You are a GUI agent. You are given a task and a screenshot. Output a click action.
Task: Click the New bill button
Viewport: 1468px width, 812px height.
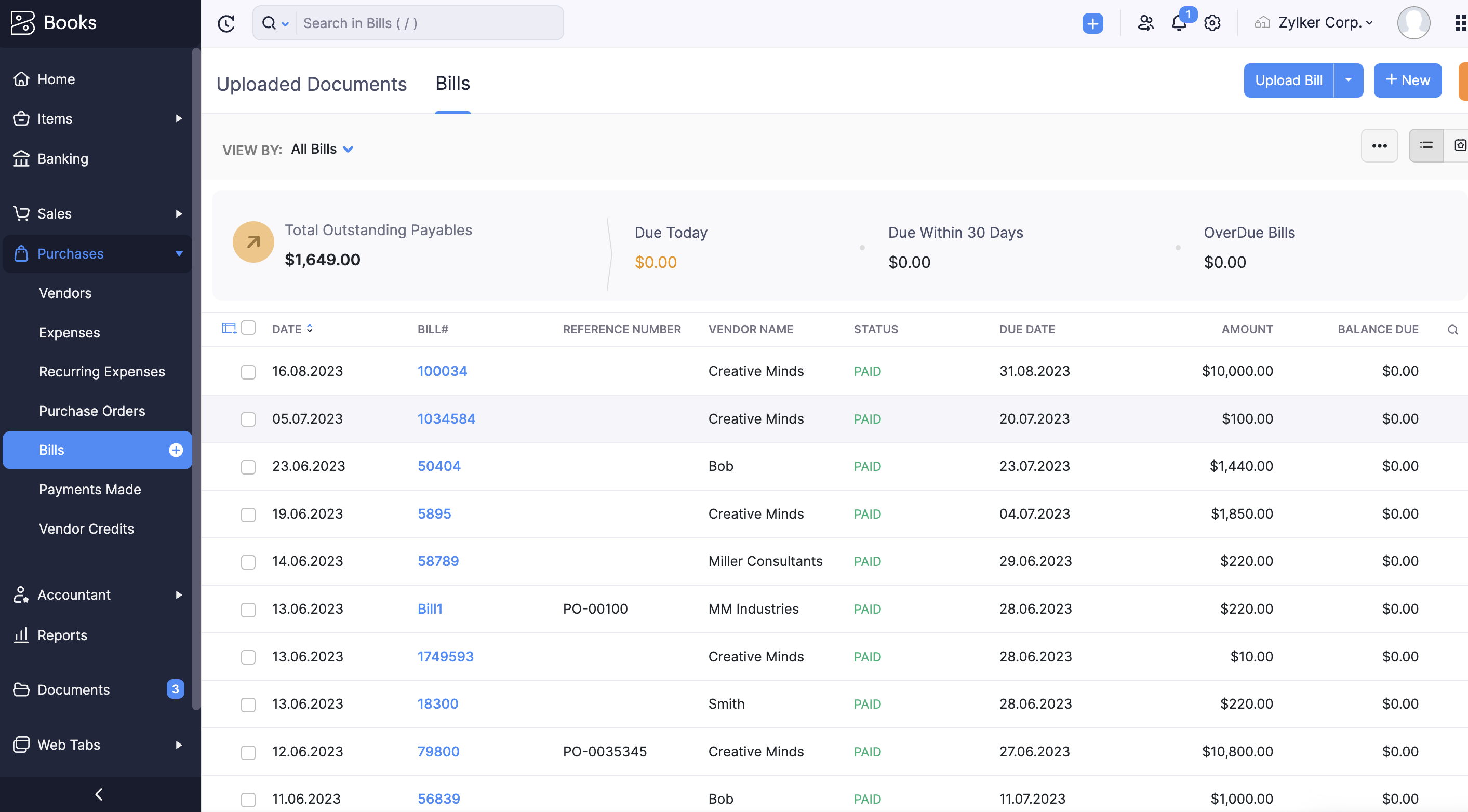coord(1407,80)
